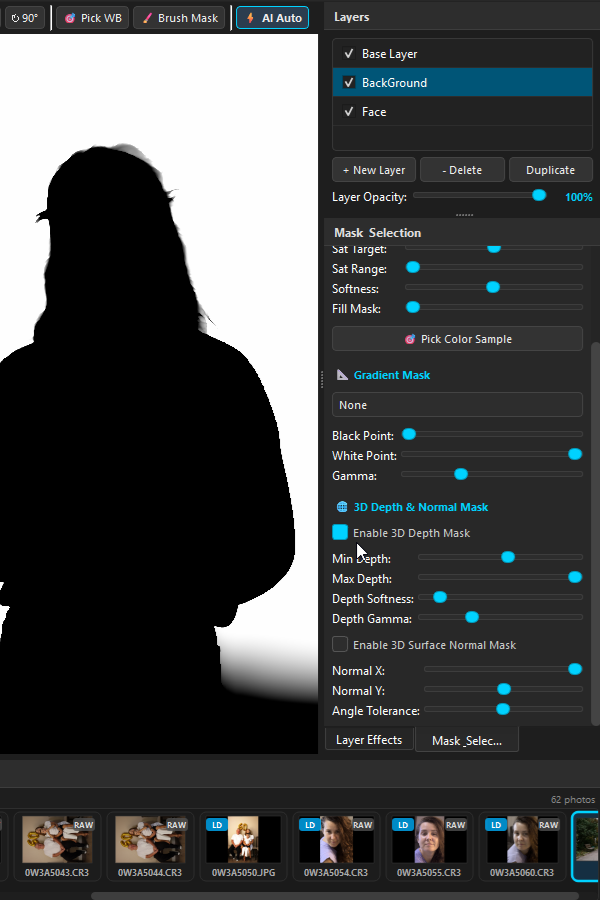Image resolution: width=600 pixels, height=900 pixels.
Task: Run the AI Auto tool
Action: pos(273,18)
